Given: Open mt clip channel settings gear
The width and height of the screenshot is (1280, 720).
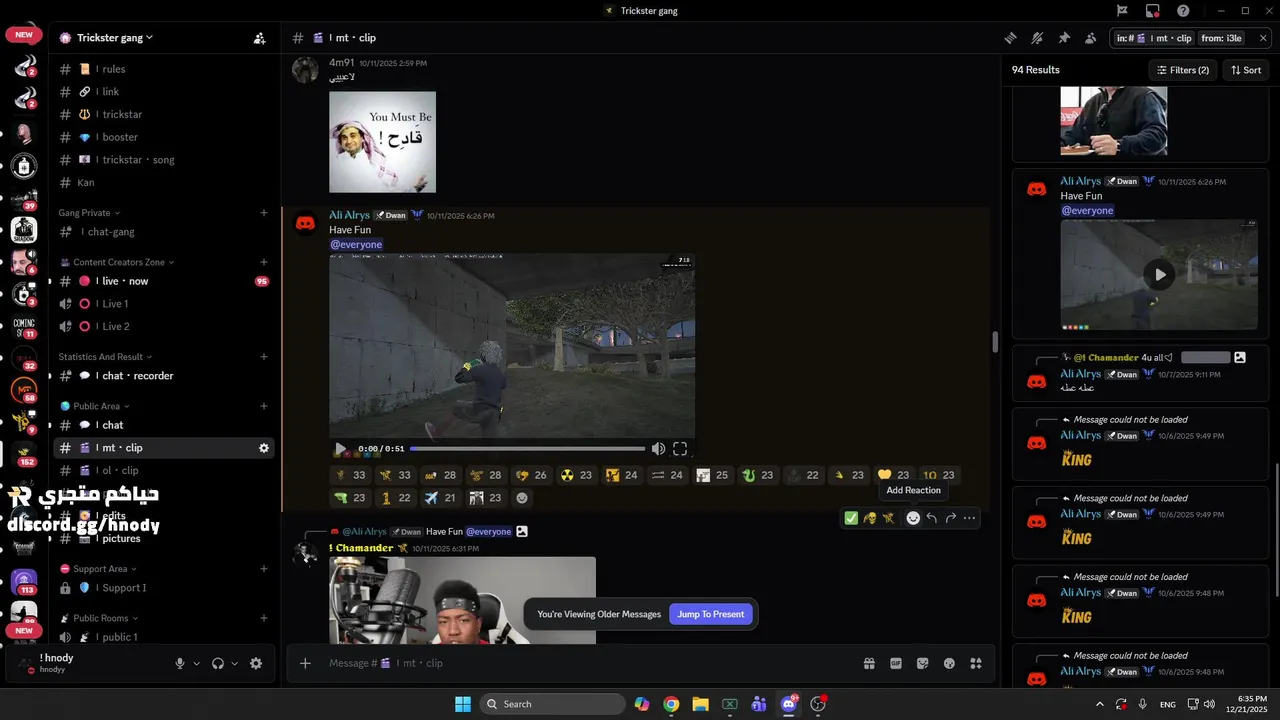Looking at the screenshot, I should coord(264,448).
